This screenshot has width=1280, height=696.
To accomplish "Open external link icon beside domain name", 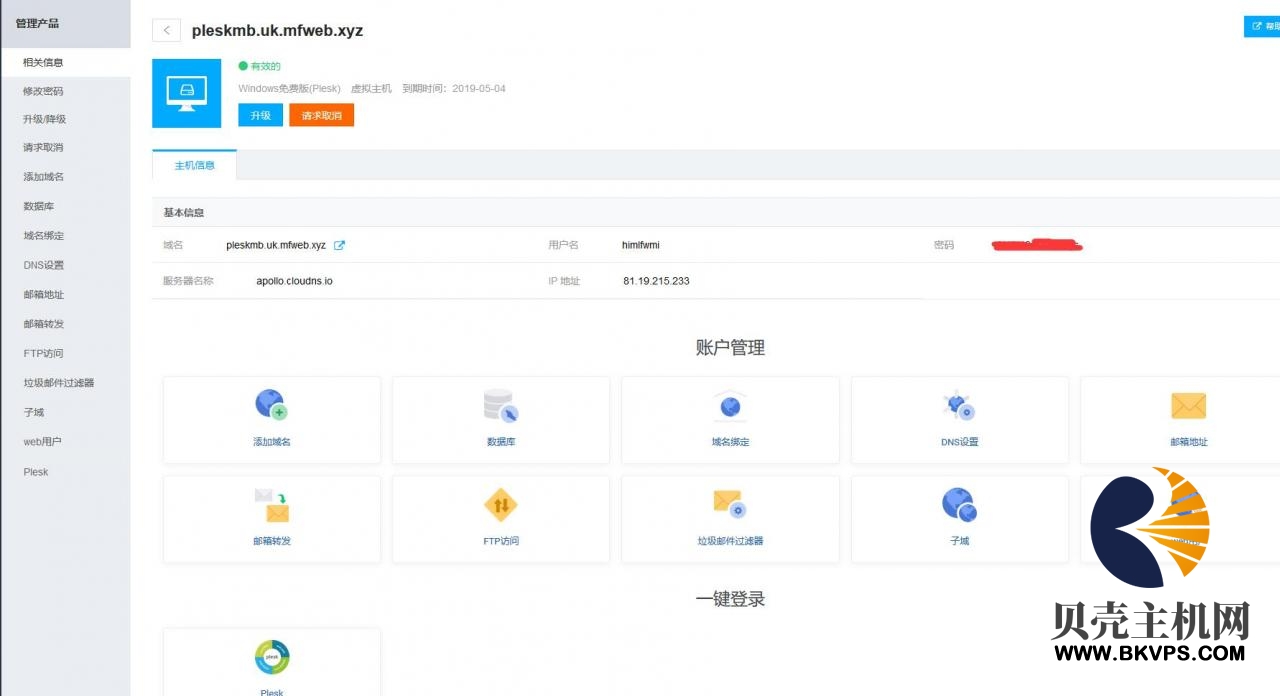I will [339, 245].
